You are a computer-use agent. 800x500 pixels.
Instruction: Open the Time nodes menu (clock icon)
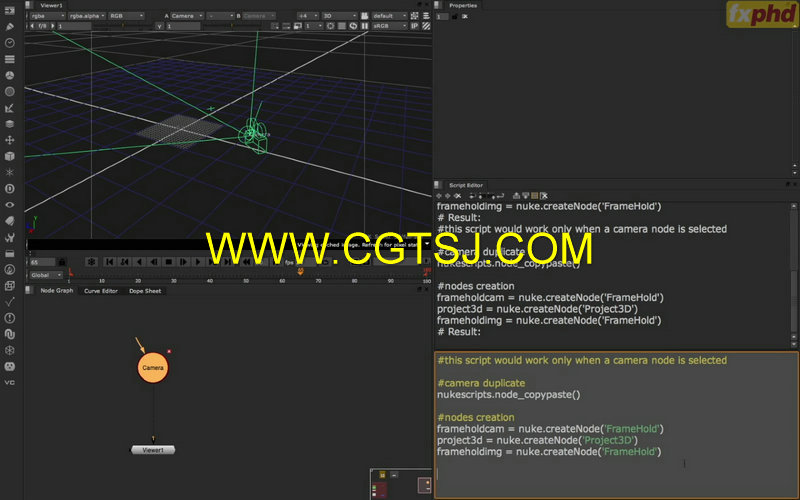pyautogui.click(x=9, y=43)
